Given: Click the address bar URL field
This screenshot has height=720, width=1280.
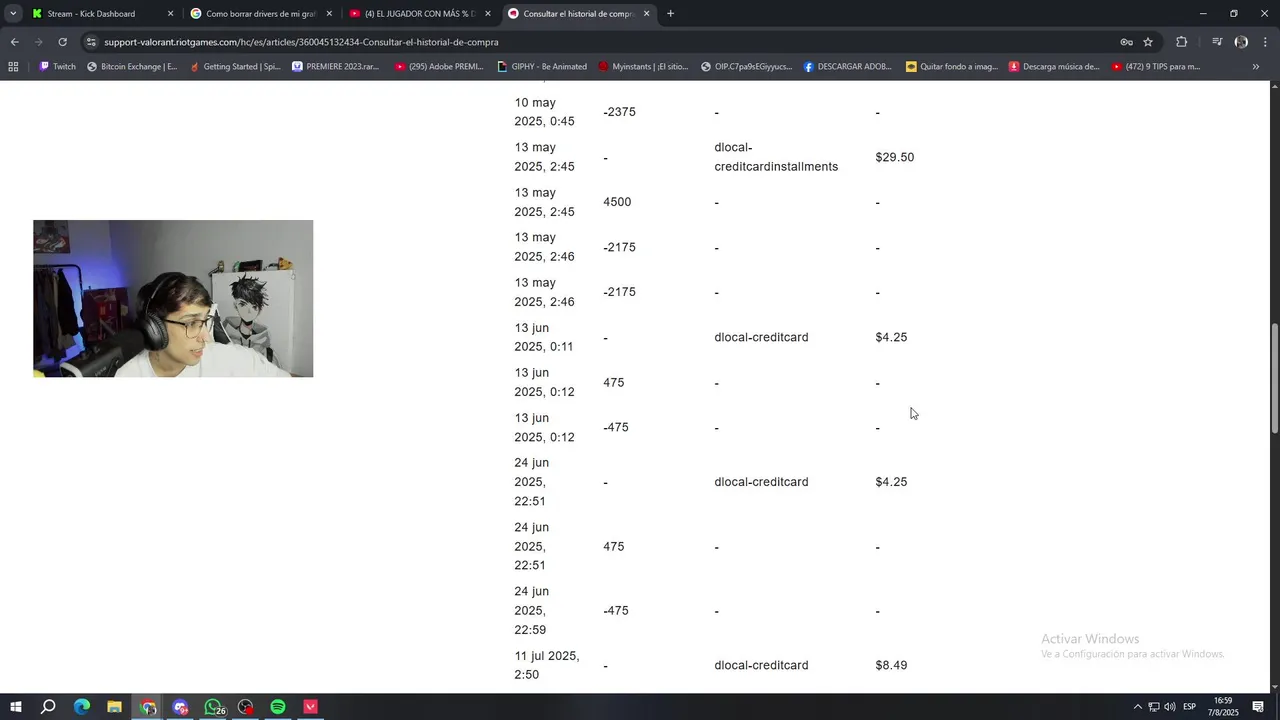Looking at the screenshot, I should tap(600, 42).
